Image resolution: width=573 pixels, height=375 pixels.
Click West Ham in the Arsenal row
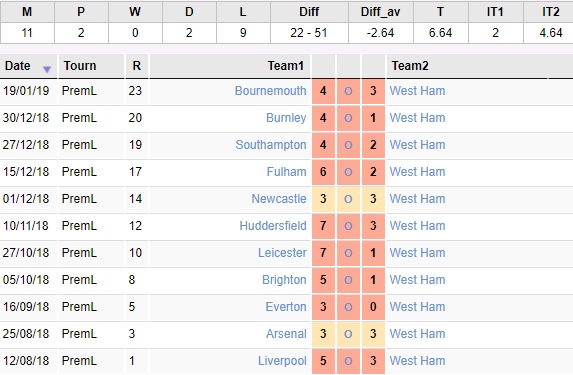[417, 334]
